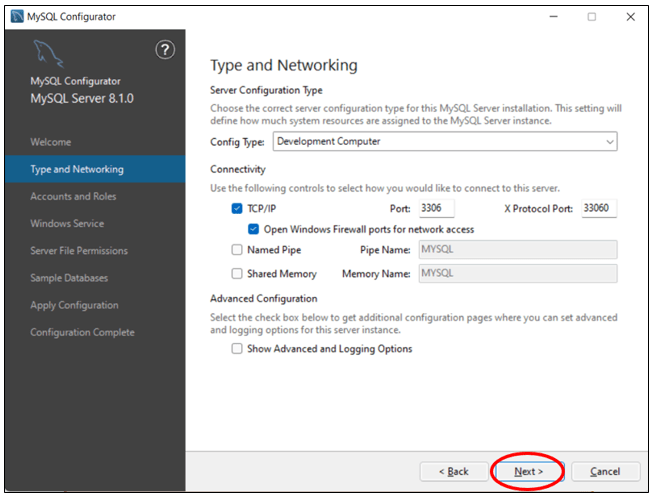651x496 pixels.
Task: Toggle Open Windows Firewall ports checkbox
Action: (253, 229)
